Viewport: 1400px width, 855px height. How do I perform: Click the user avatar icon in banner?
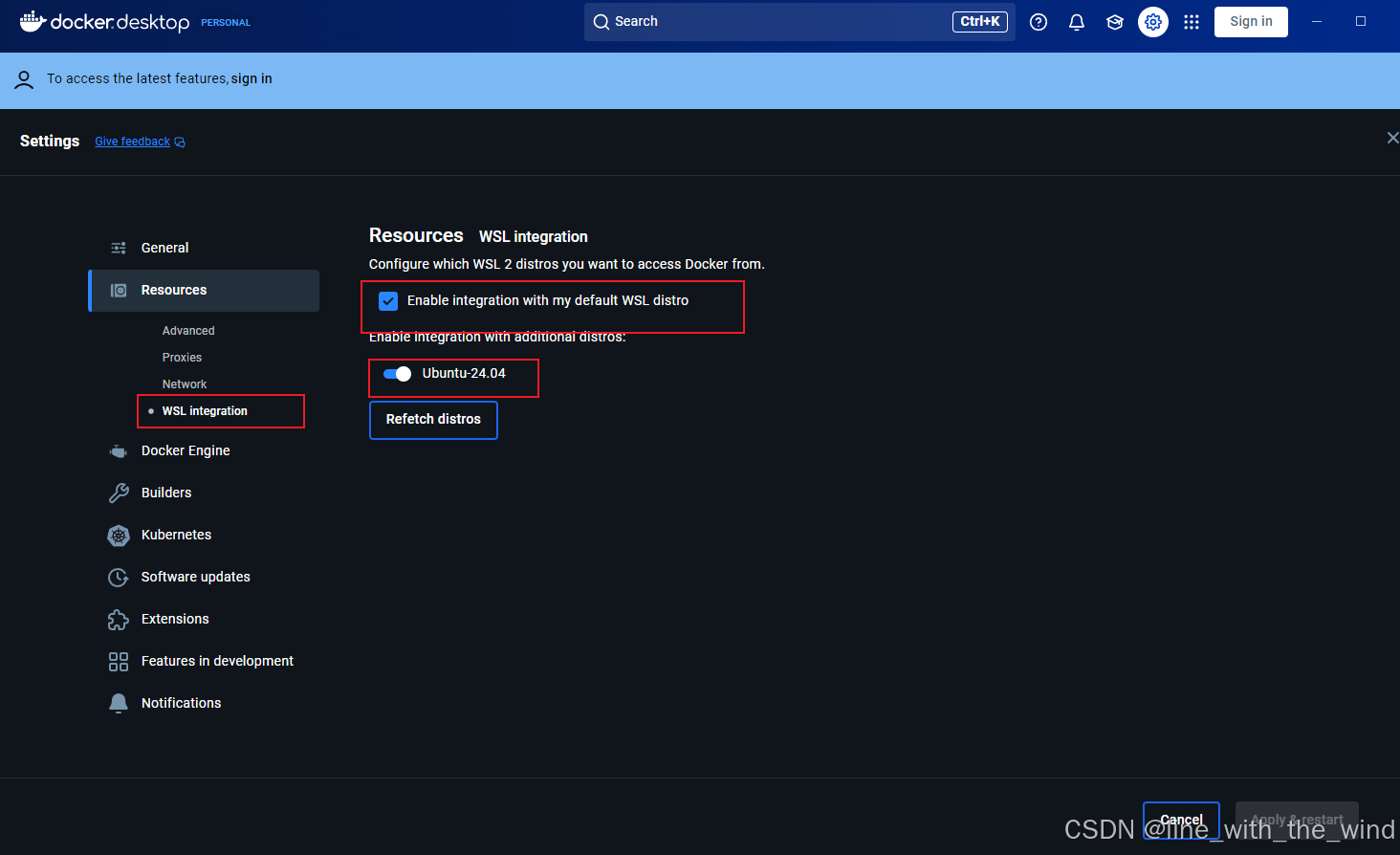[25, 79]
